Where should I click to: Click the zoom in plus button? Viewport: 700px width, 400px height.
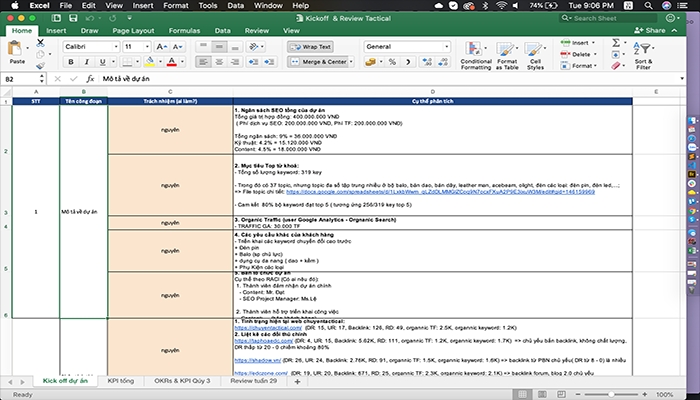point(645,394)
